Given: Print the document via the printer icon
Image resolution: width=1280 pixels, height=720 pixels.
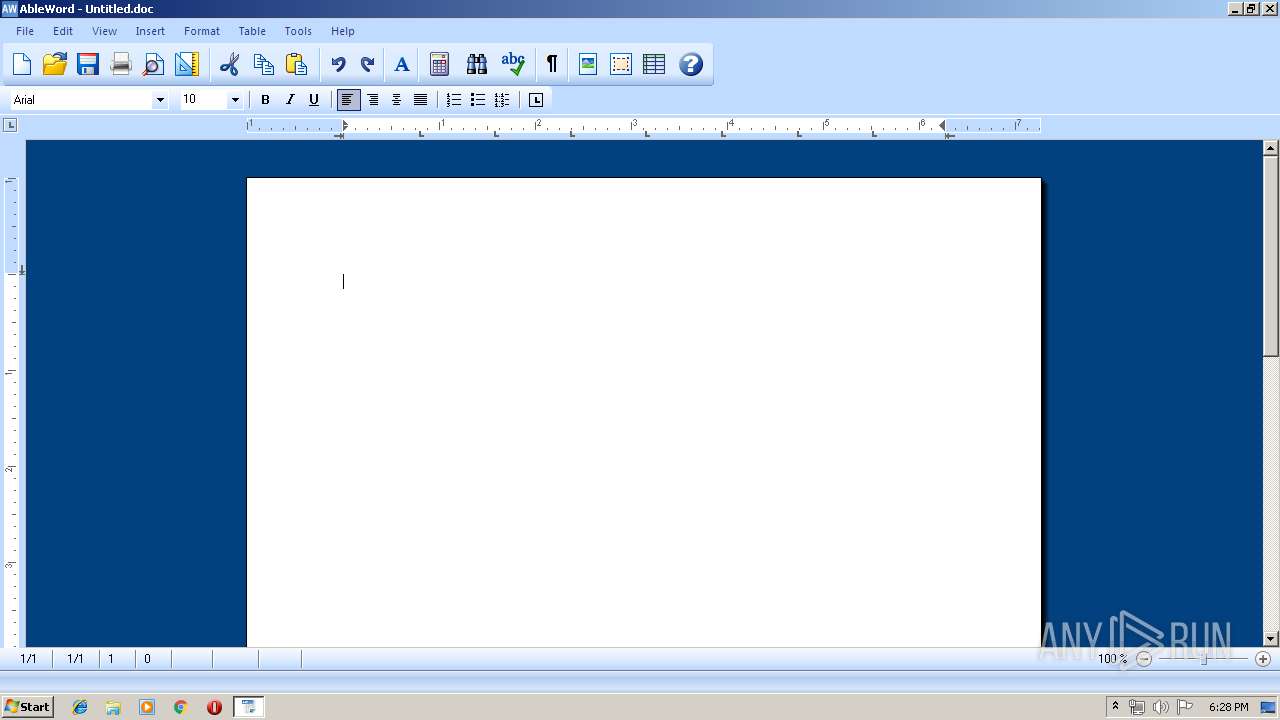Looking at the screenshot, I should click(x=121, y=65).
